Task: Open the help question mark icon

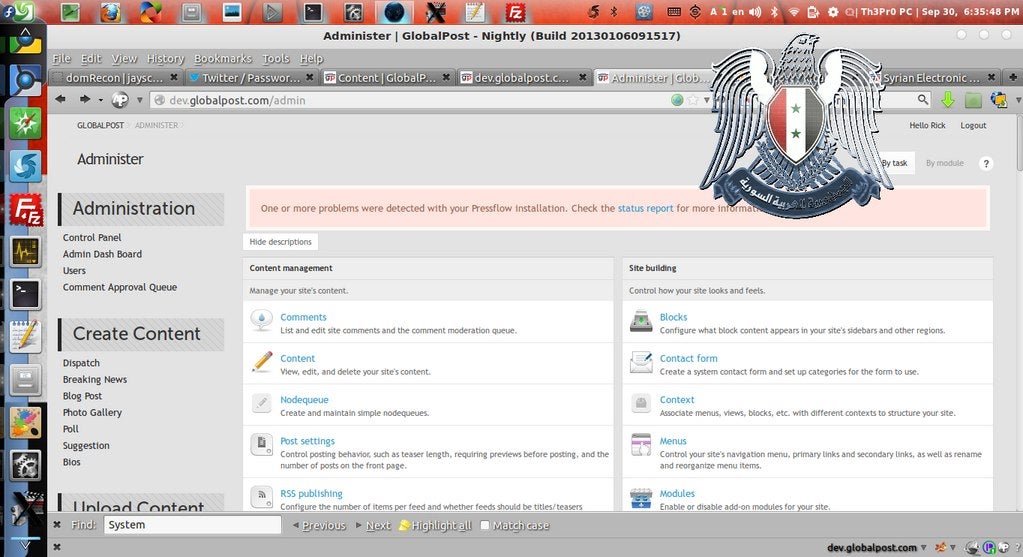Action: pos(986,164)
